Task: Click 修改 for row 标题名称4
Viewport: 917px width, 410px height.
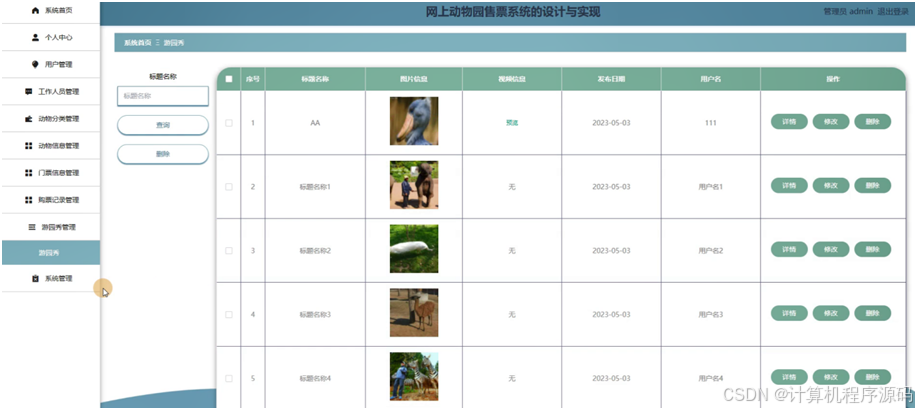Action: coord(831,377)
